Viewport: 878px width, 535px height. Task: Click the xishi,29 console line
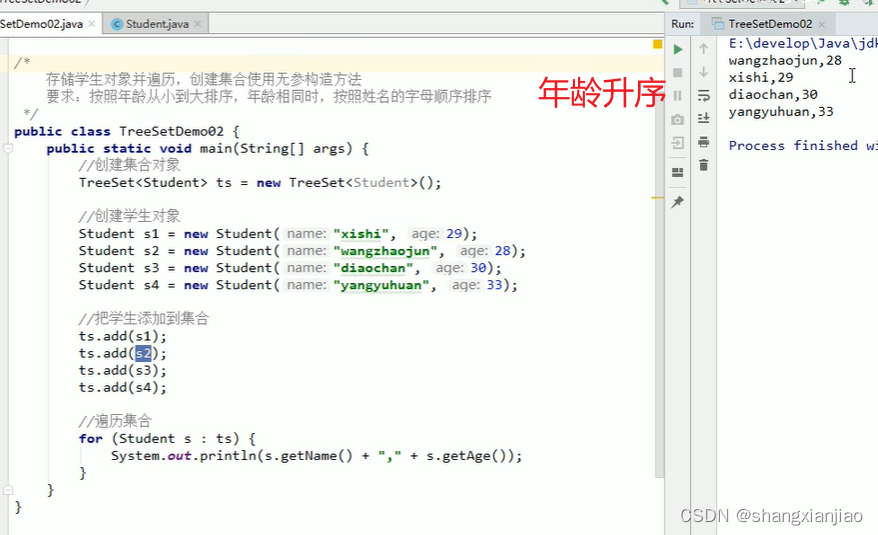click(760, 78)
